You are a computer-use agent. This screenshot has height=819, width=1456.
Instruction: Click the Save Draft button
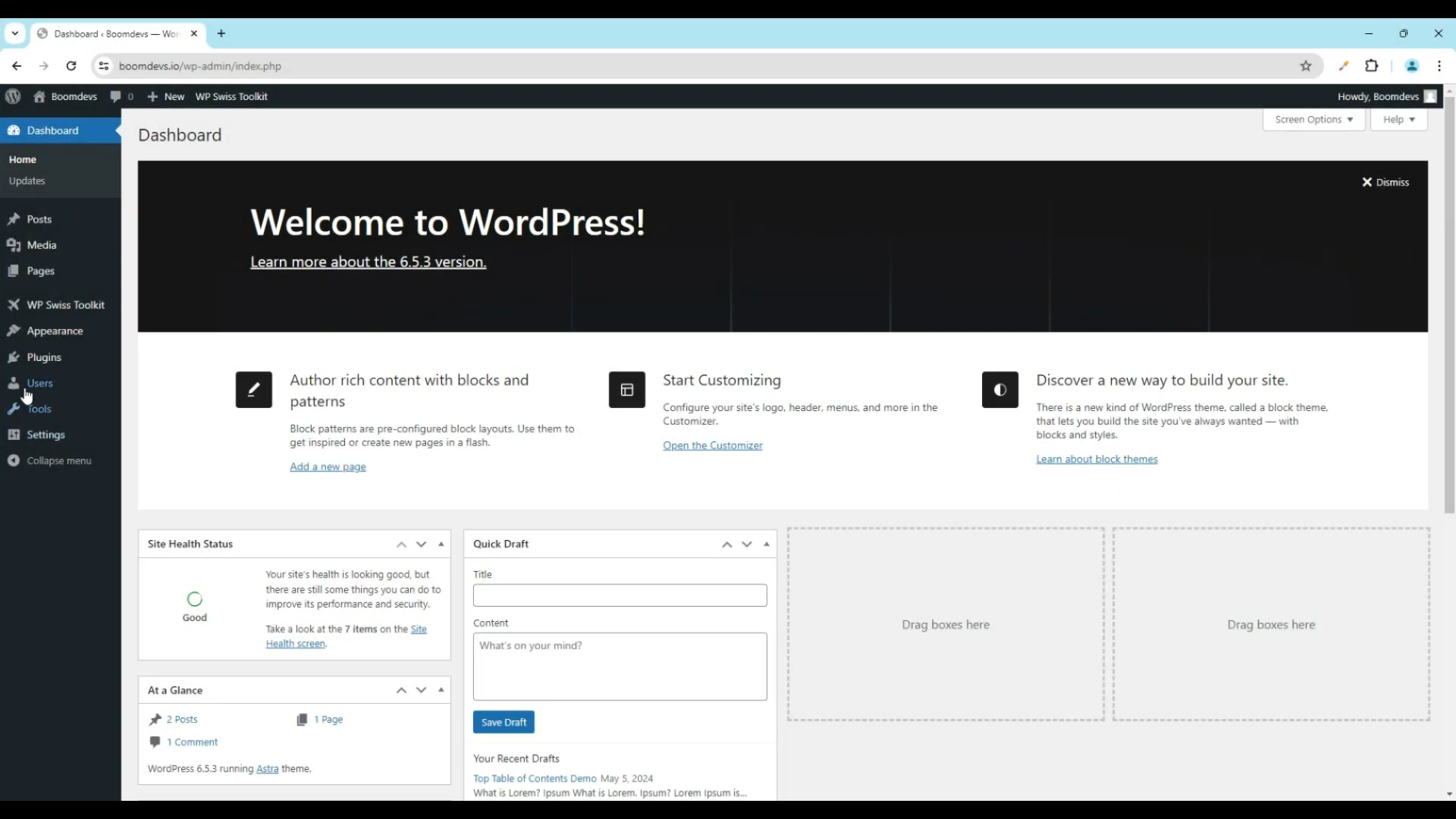click(x=504, y=722)
